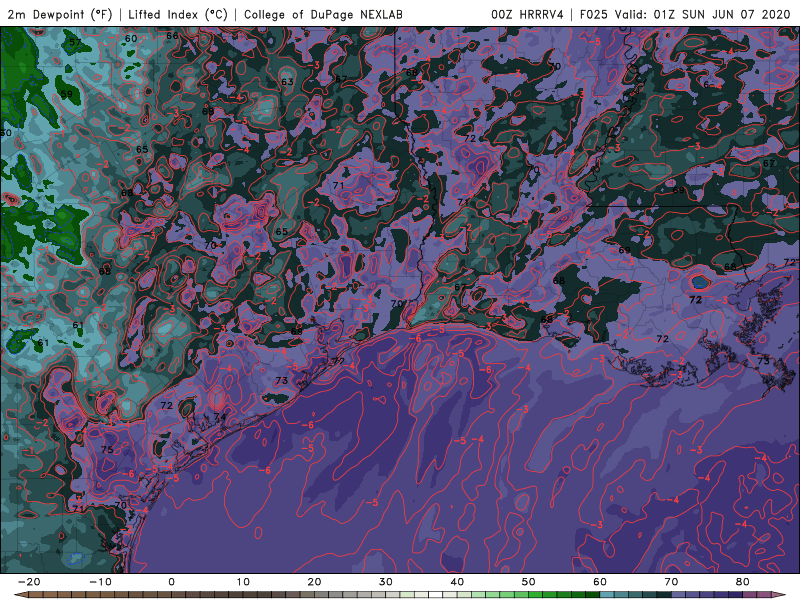The width and height of the screenshot is (800, 600).
Task: Click the 60 label on the color scale
Action: tap(600, 582)
